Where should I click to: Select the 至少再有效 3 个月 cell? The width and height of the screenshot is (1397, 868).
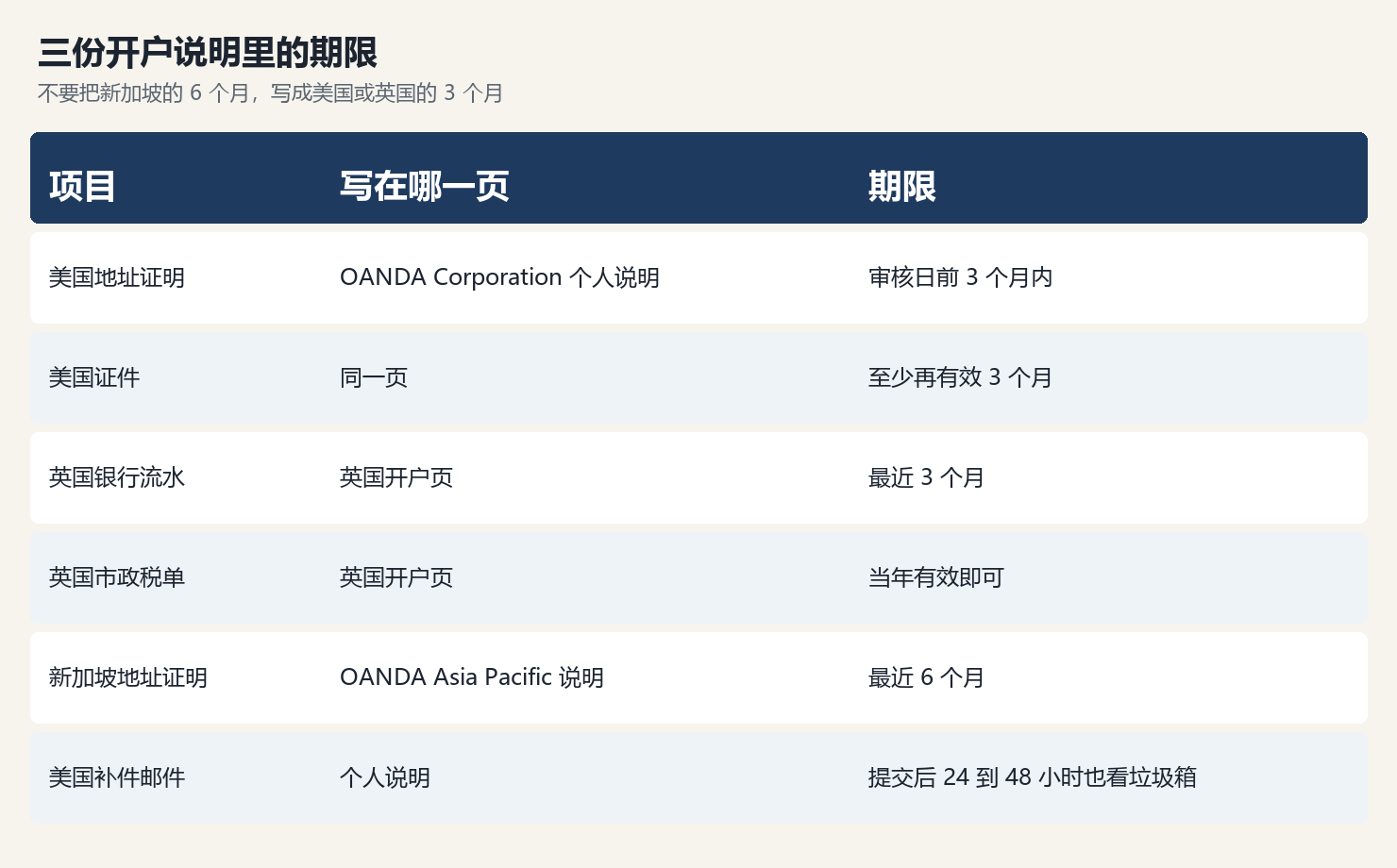pyautogui.click(x=960, y=377)
